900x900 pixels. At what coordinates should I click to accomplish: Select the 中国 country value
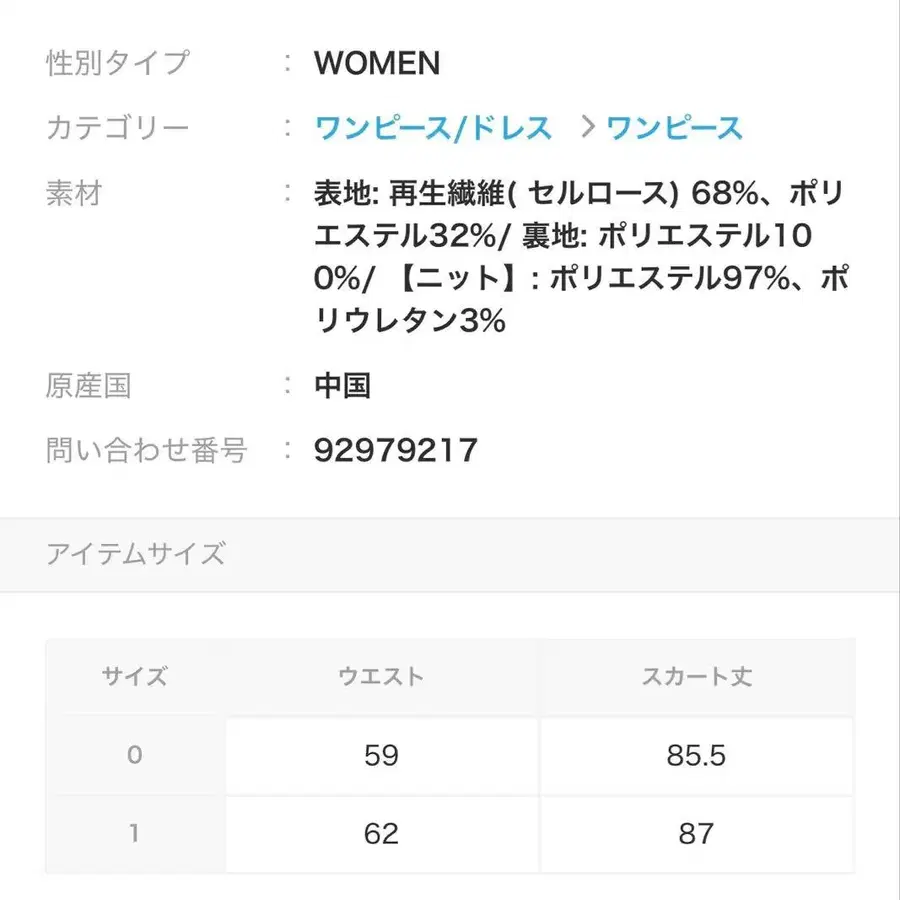coord(343,385)
